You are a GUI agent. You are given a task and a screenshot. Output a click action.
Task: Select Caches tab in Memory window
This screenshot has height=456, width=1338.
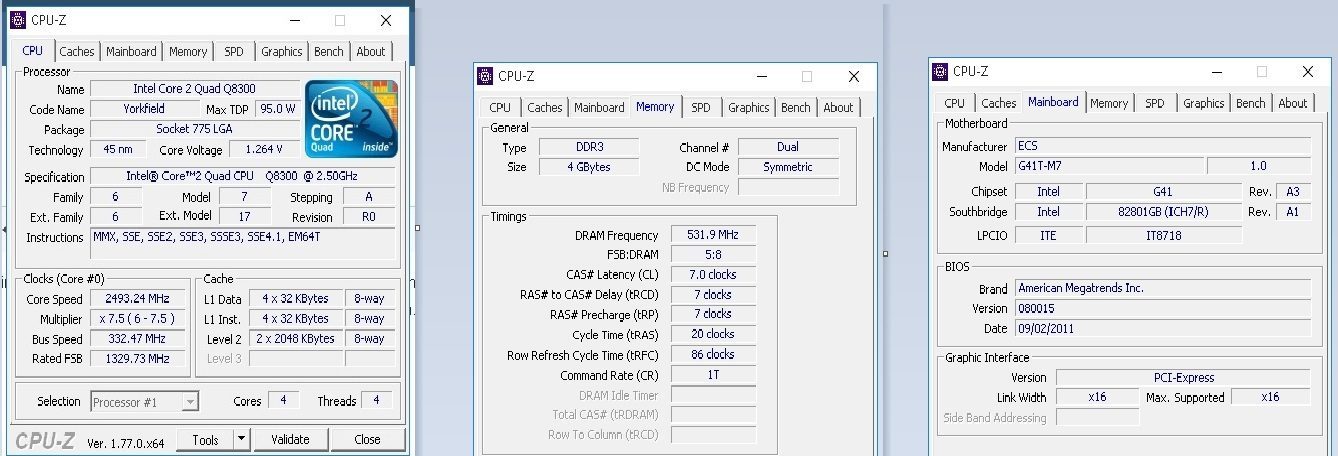pyautogui.click(x=544, y=108)
